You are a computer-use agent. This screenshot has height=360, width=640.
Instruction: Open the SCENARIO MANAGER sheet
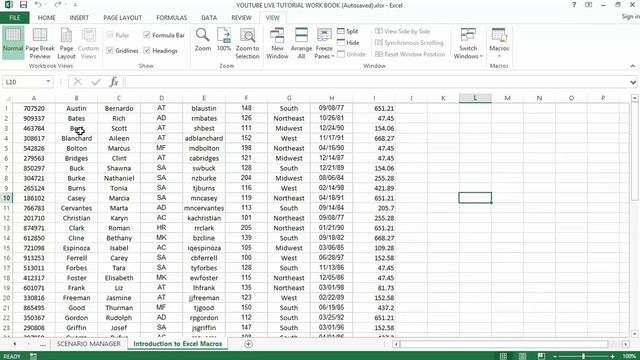(x=89, y=344)
